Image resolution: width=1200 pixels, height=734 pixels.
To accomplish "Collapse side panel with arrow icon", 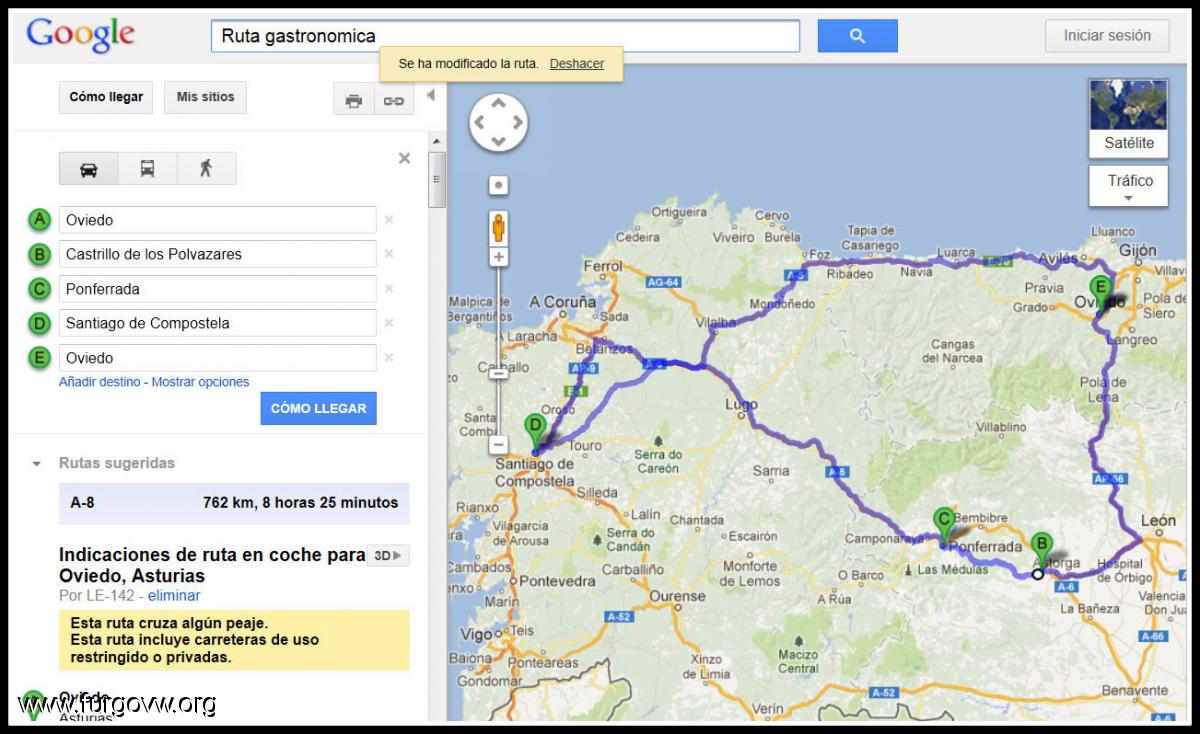I will click(431, 95).
